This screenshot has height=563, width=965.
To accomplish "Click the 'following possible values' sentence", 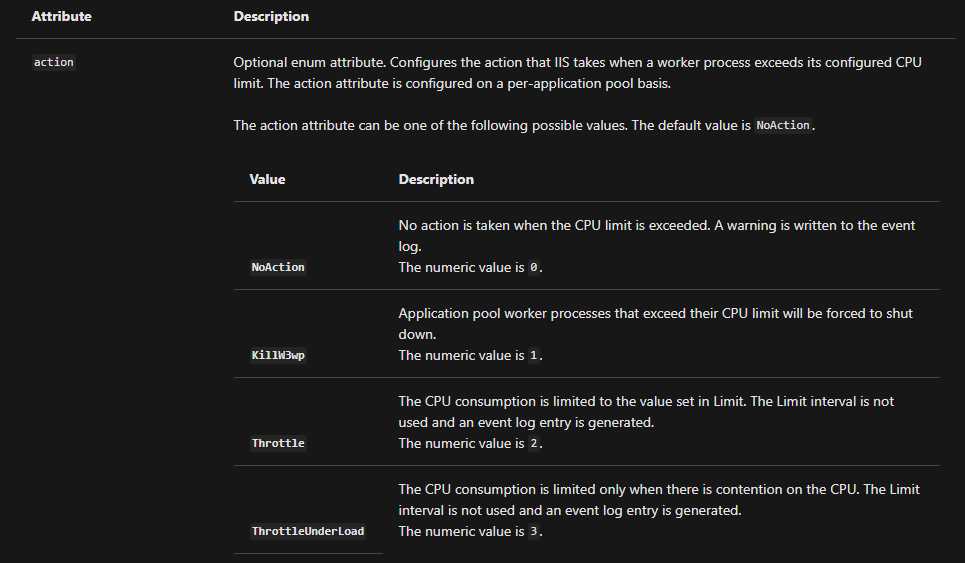I will (x=524, y=126).
